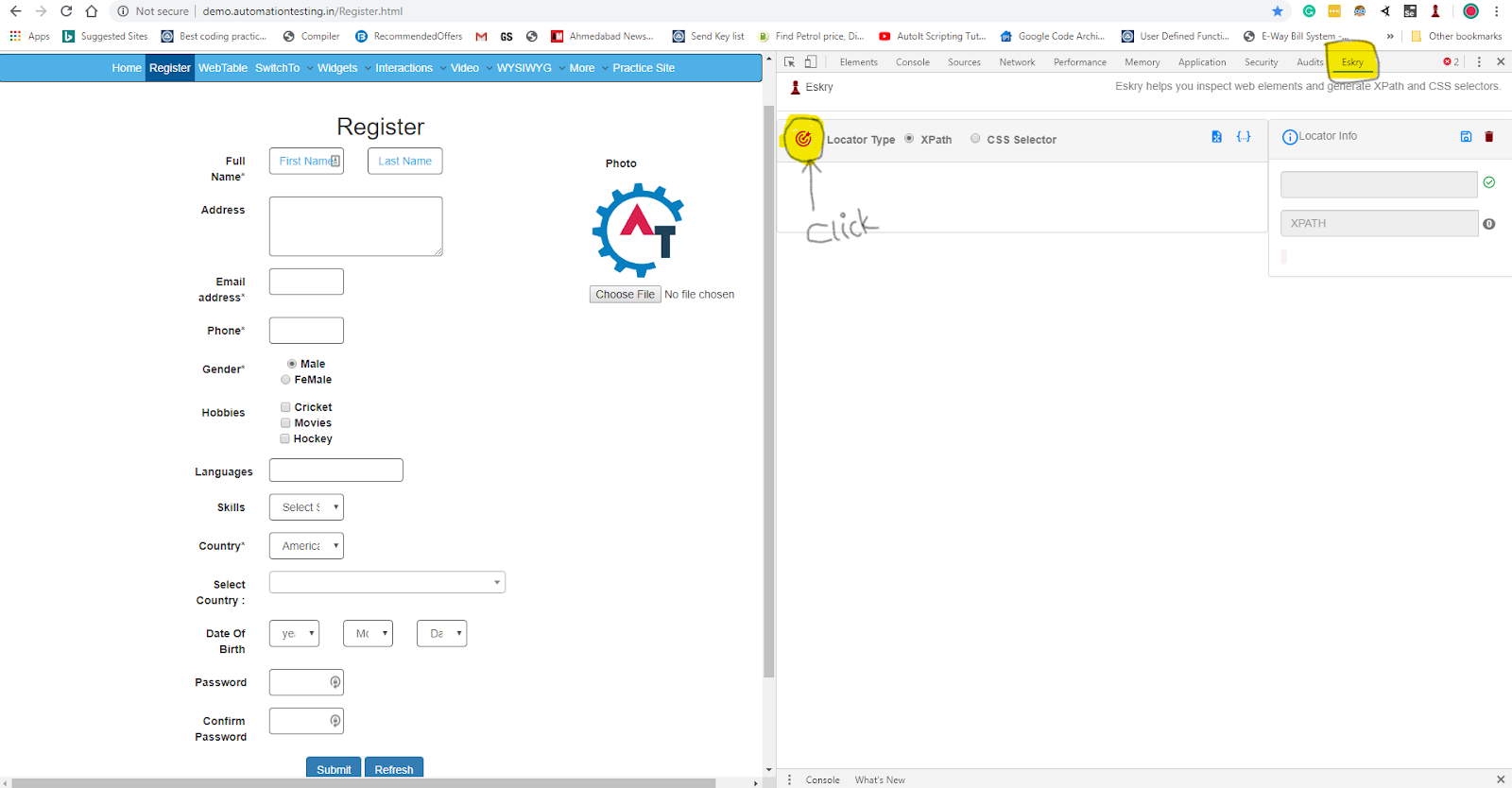1512x788 pixels.
Task: Click the Selenium IDE extension icon
Action: click(1410, 11)
